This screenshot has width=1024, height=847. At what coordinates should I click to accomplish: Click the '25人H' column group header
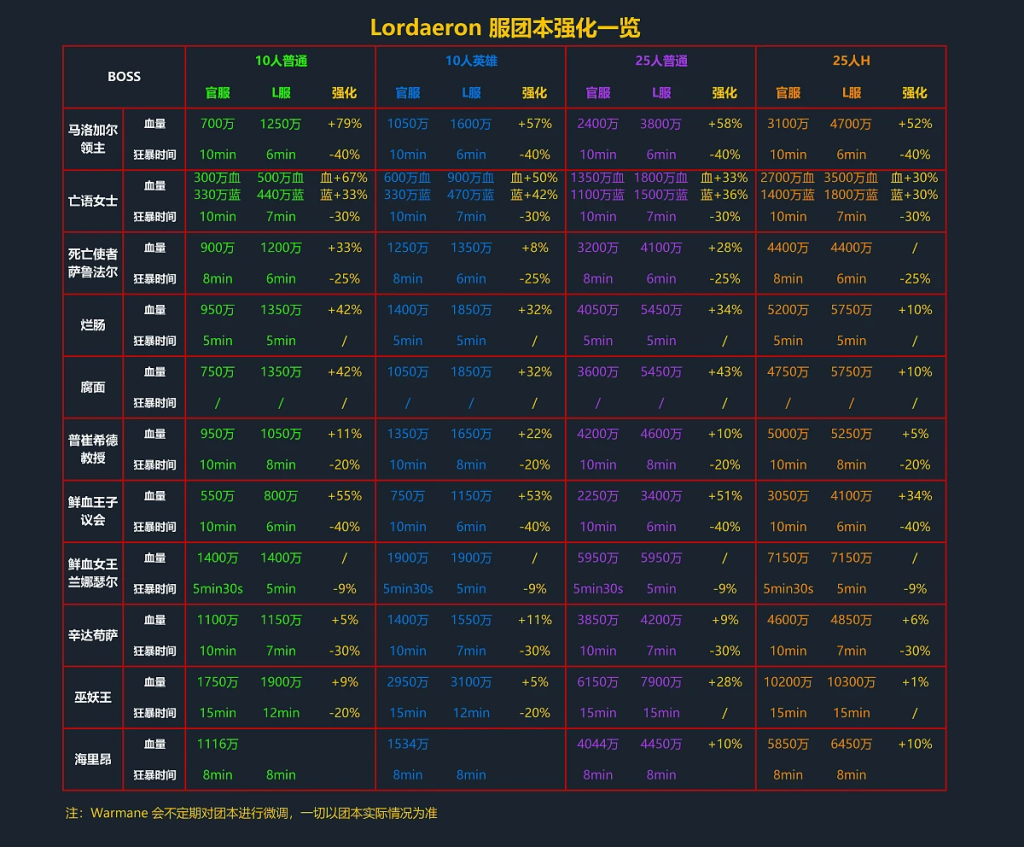click(851, 61)
